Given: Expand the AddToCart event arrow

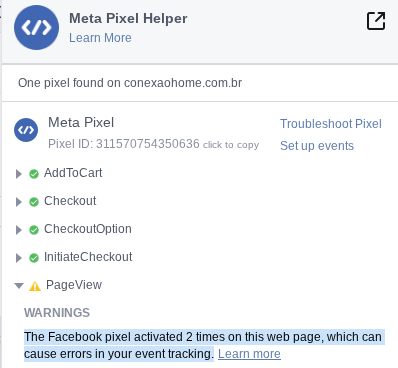Looking at the screenshot, I should pyautogui.click(x=19, y=174).
